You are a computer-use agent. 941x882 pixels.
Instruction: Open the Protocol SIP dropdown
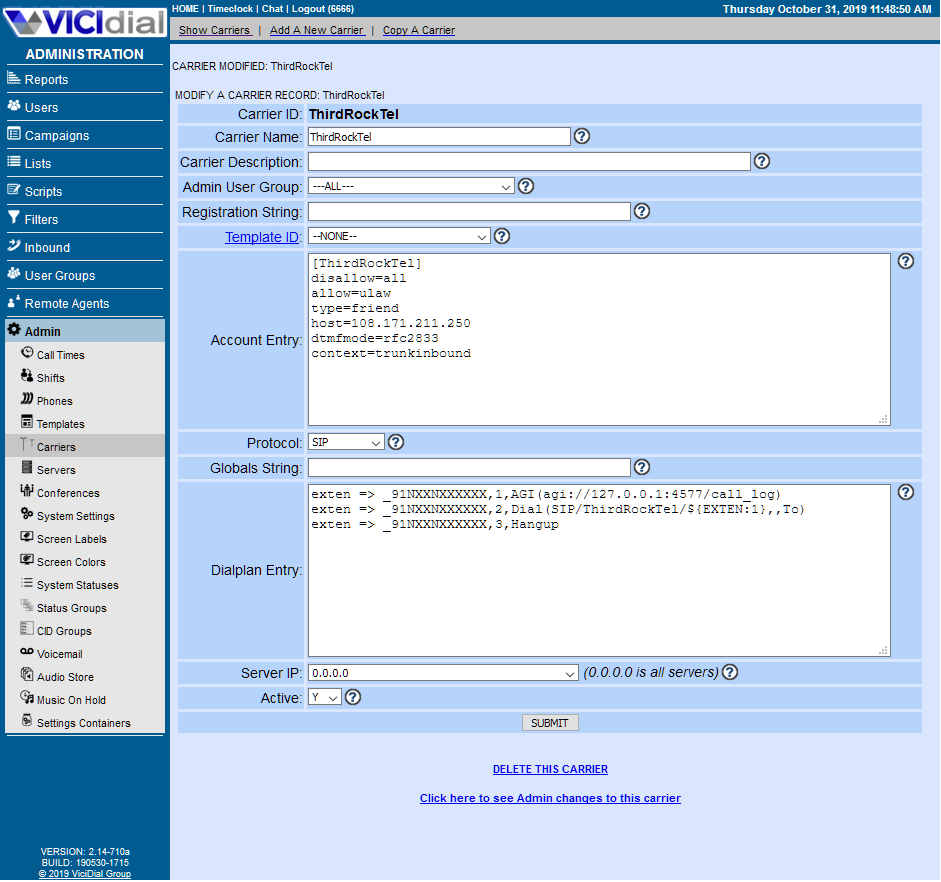pos(346,442)
